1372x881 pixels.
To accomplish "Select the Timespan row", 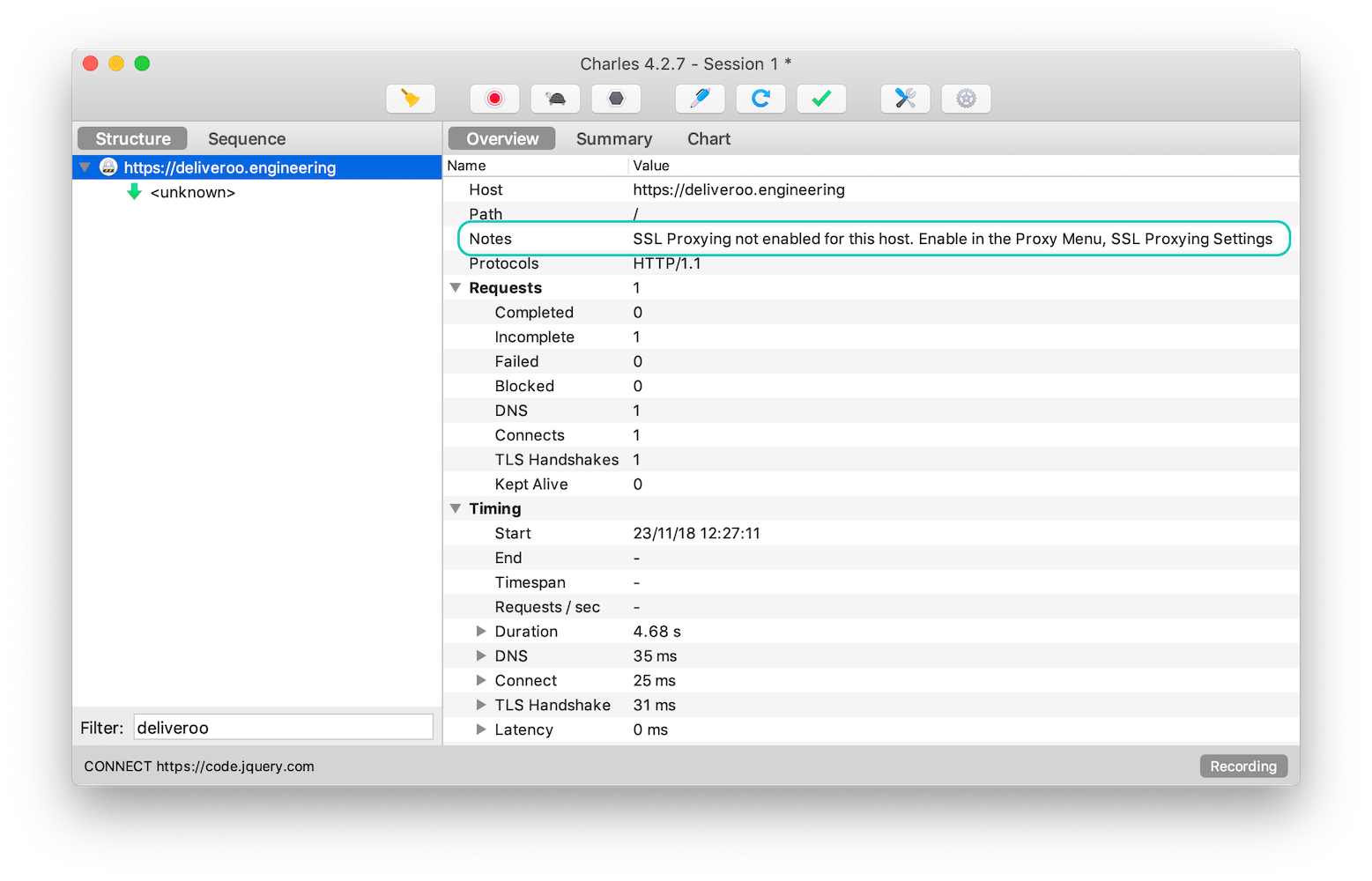I will click(x=871, y=582).
